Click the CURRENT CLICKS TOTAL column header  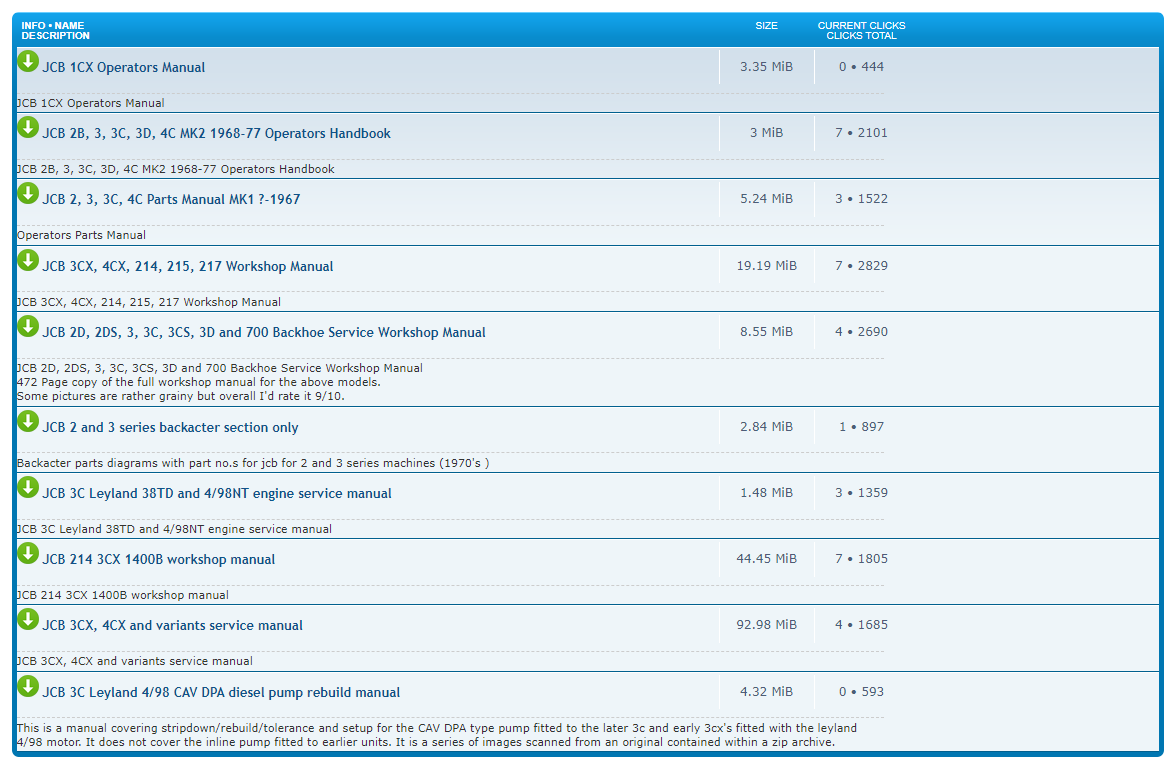coord(861,31)
